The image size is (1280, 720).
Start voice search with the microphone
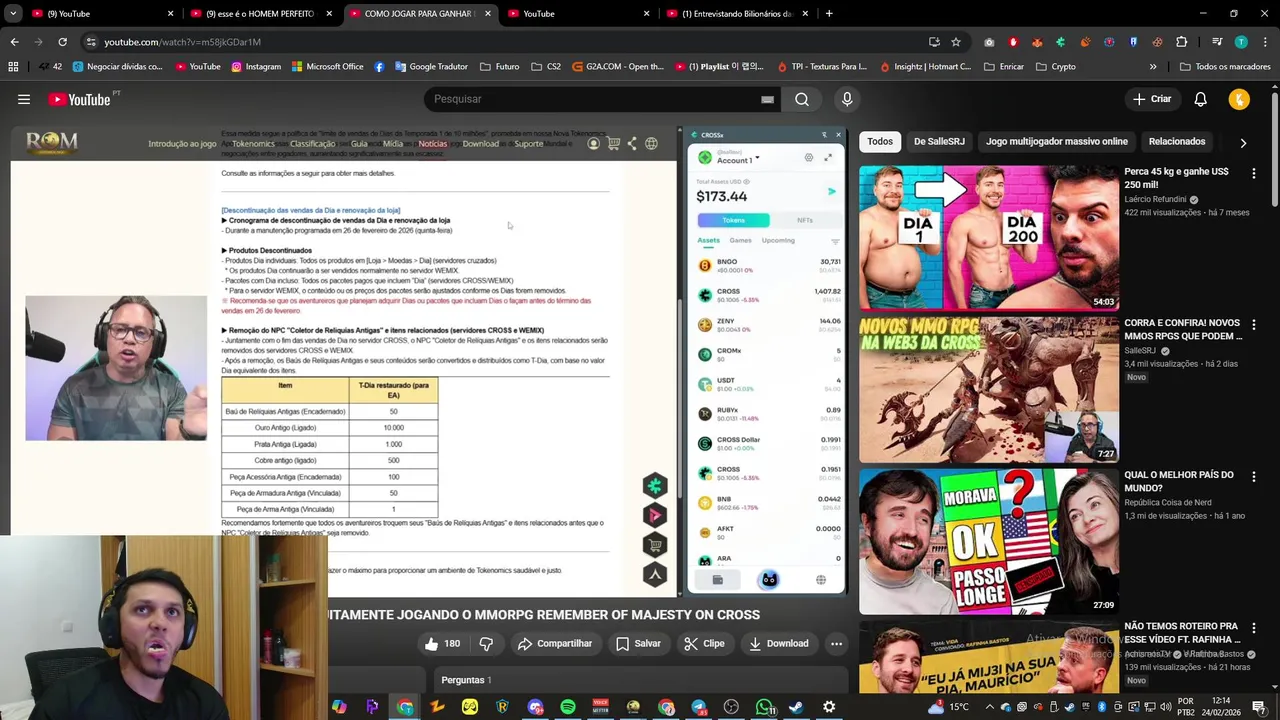pyautogui.click(x=847, y=99)
